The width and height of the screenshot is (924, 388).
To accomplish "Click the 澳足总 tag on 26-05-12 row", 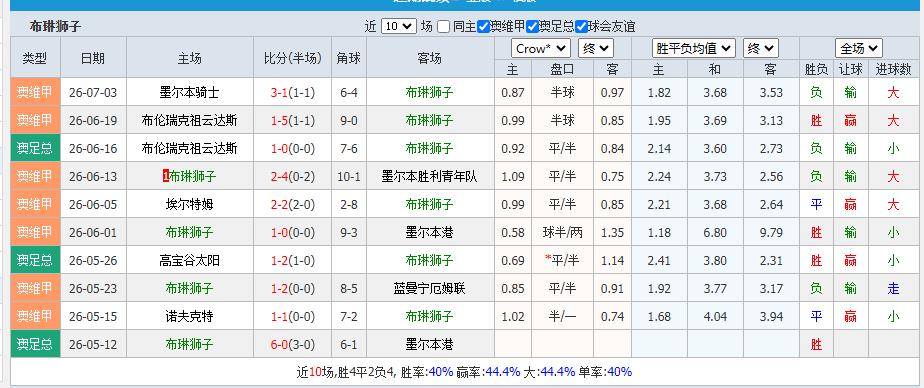I will click(35, 344).
